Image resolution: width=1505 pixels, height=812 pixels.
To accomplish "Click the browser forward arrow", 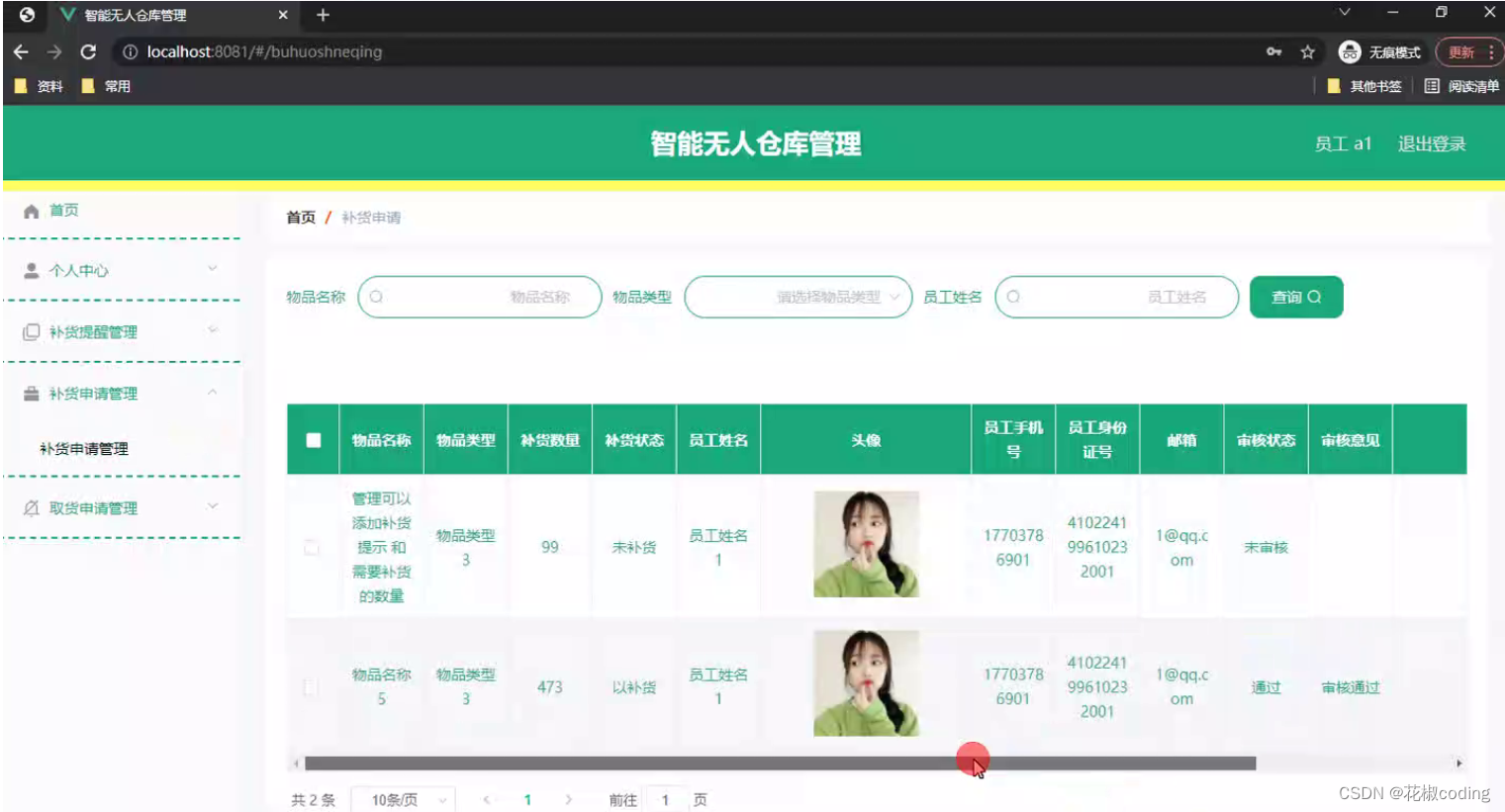I will pyautogui.click(x=54, y=51).
